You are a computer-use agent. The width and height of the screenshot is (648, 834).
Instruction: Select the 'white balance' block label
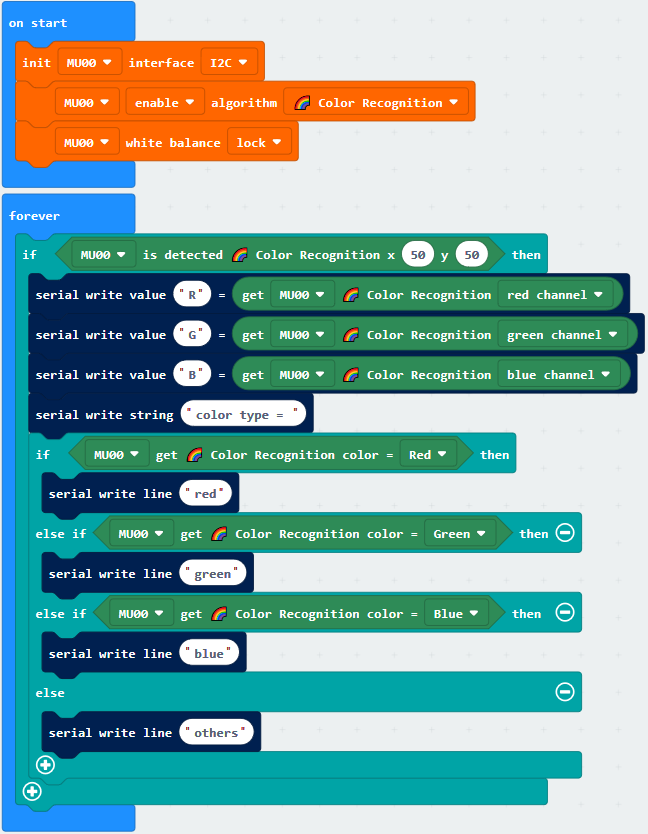[173, 143]
